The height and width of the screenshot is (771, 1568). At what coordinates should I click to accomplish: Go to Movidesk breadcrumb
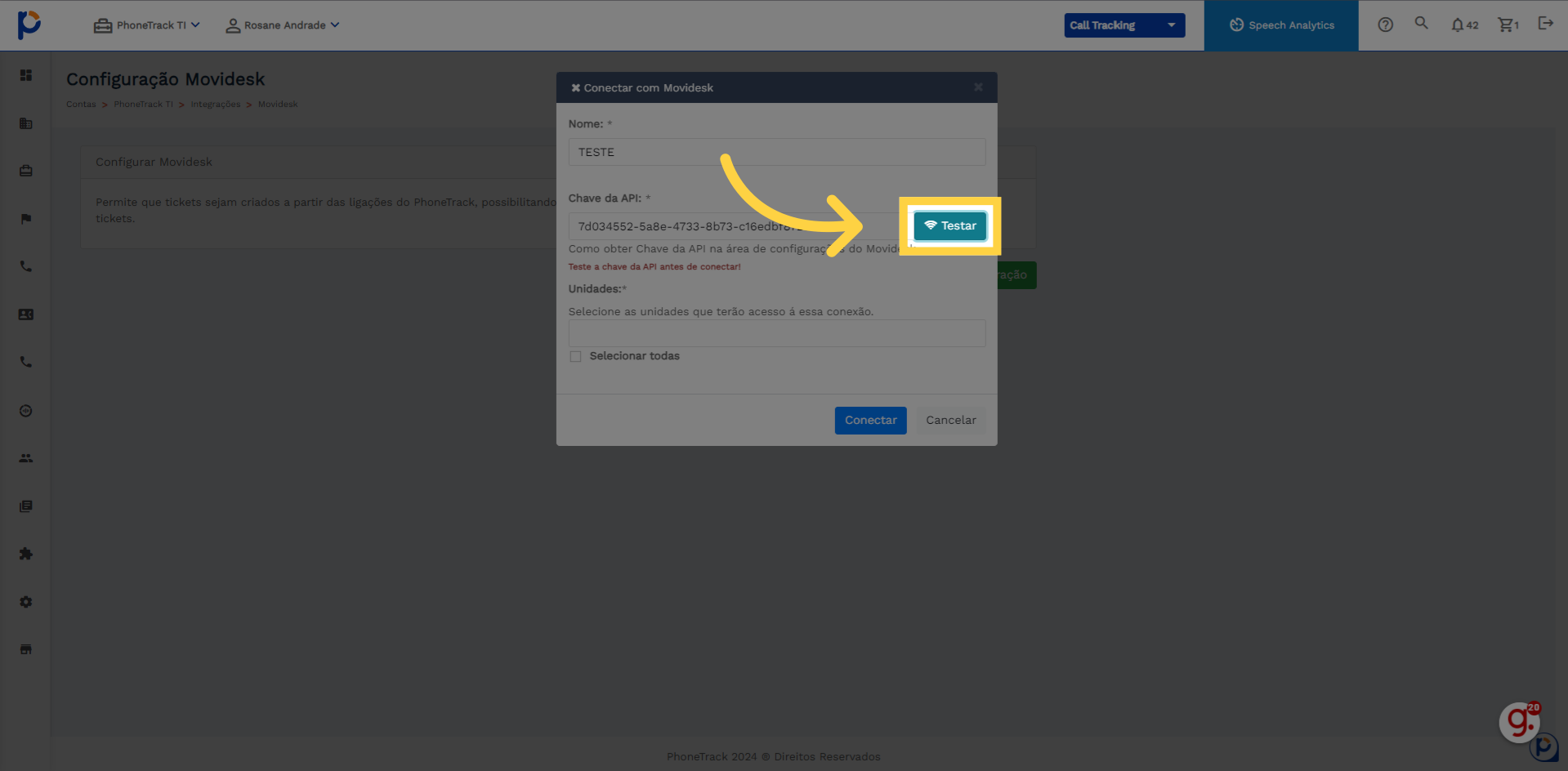click(x=278, y=105)
